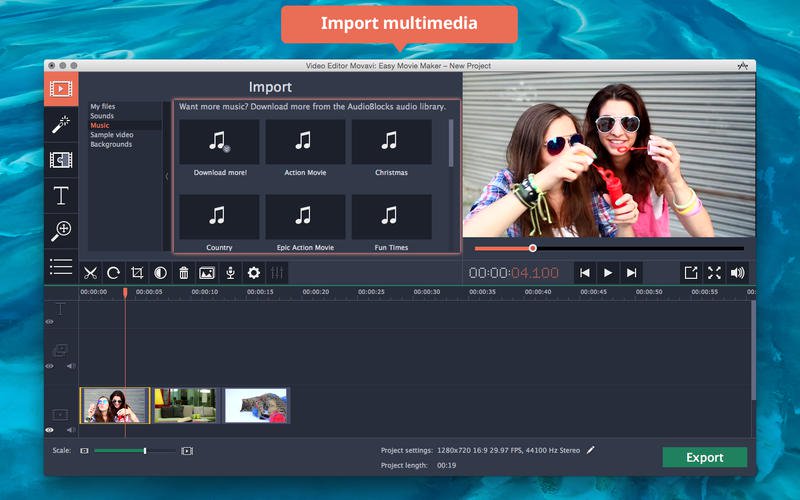Open Record Audio with microphone icon

coord(230,272)
